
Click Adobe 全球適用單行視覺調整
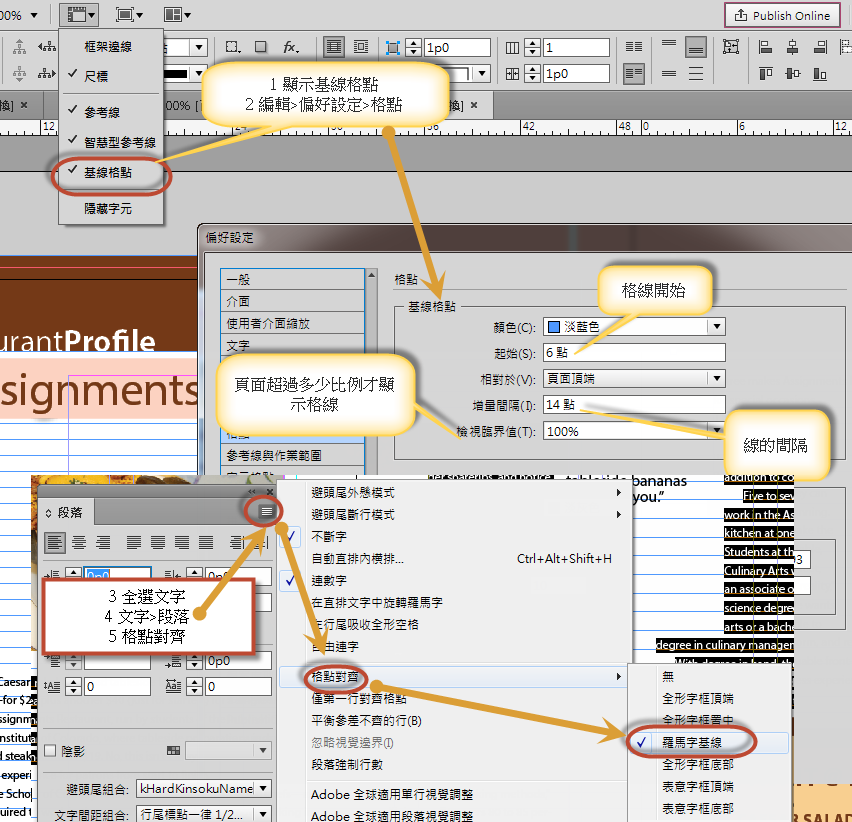point(455,795)
